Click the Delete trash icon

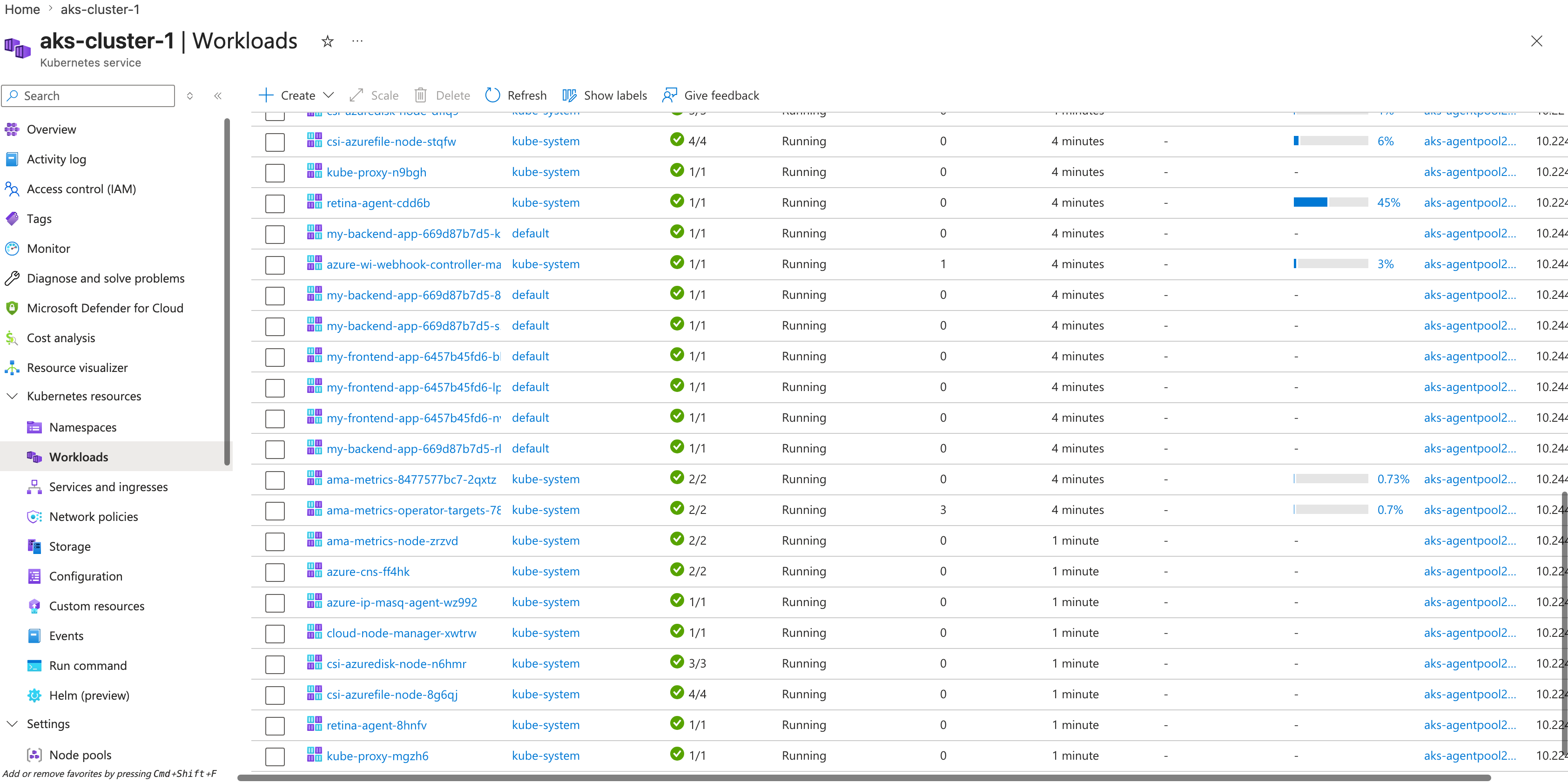[x=420, y=95]
